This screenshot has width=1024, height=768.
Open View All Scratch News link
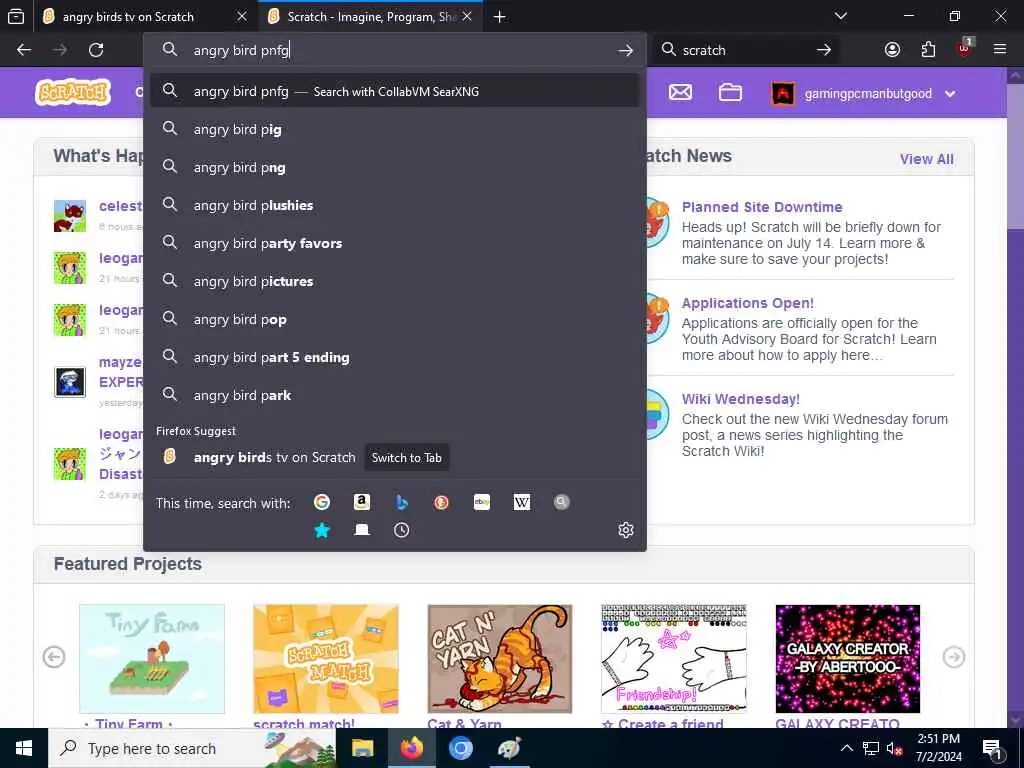point(926,159)
